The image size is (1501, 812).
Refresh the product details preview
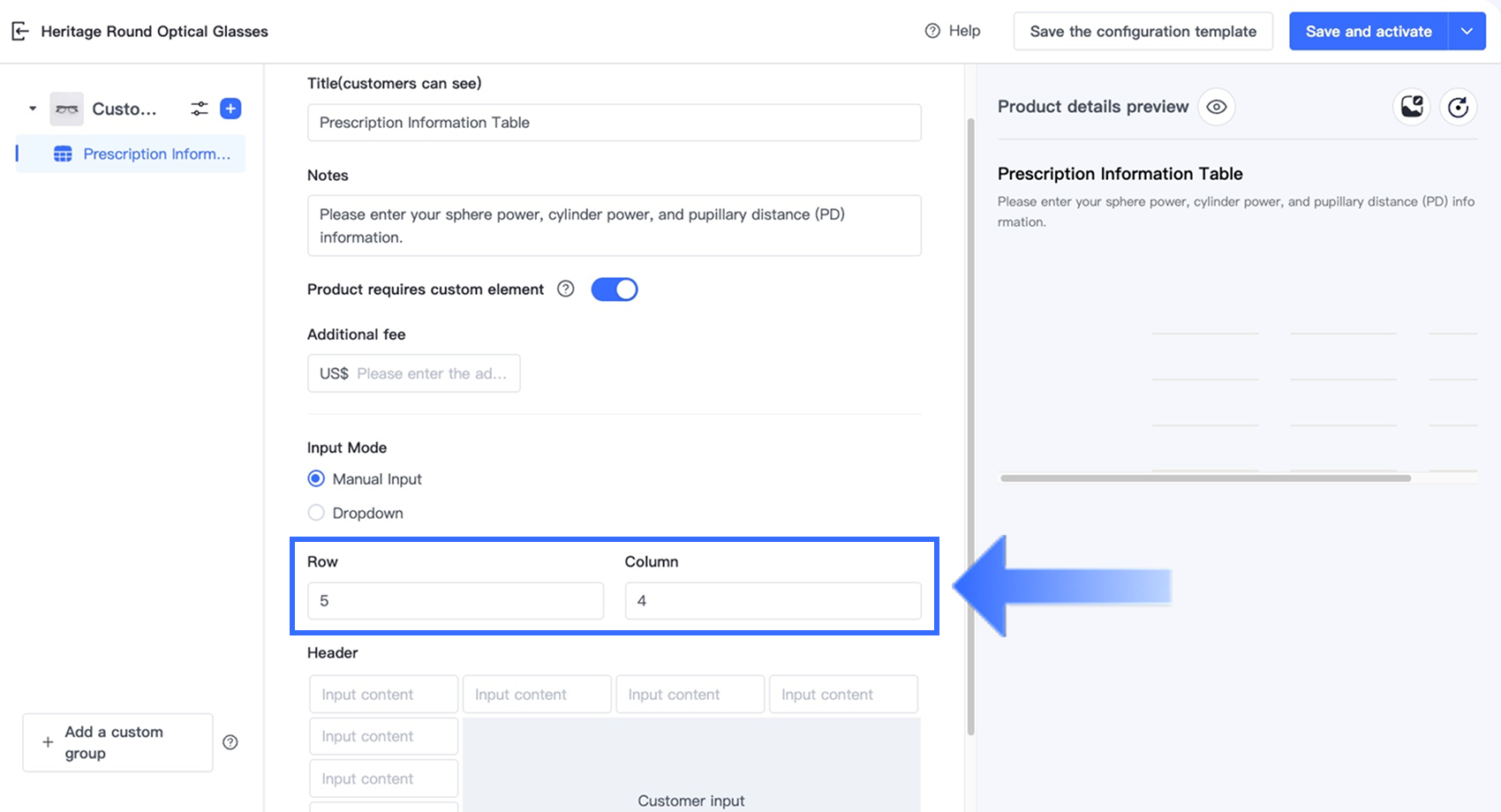[1458, 107]
